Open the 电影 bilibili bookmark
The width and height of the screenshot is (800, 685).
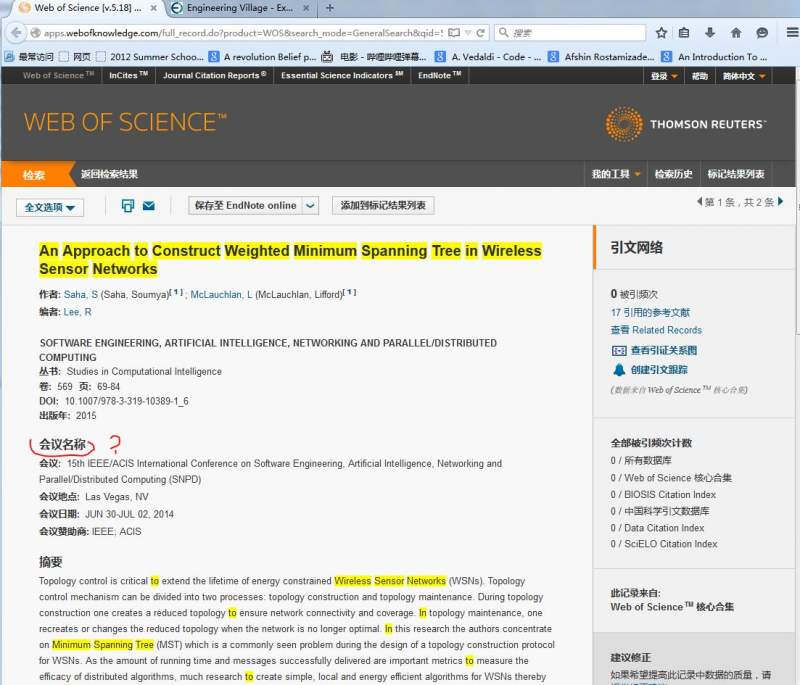(x=374, y=57)
